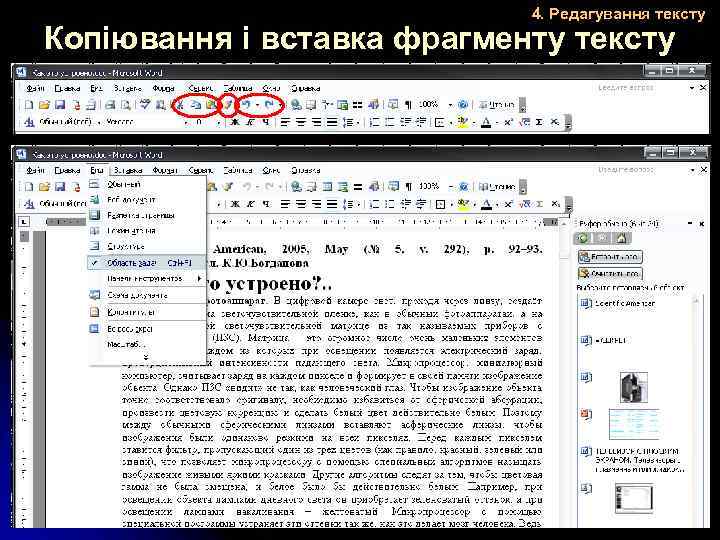Open Help icon in upper Word window
The width and height of the screenshot is (720, 540).
click(463, 105)
